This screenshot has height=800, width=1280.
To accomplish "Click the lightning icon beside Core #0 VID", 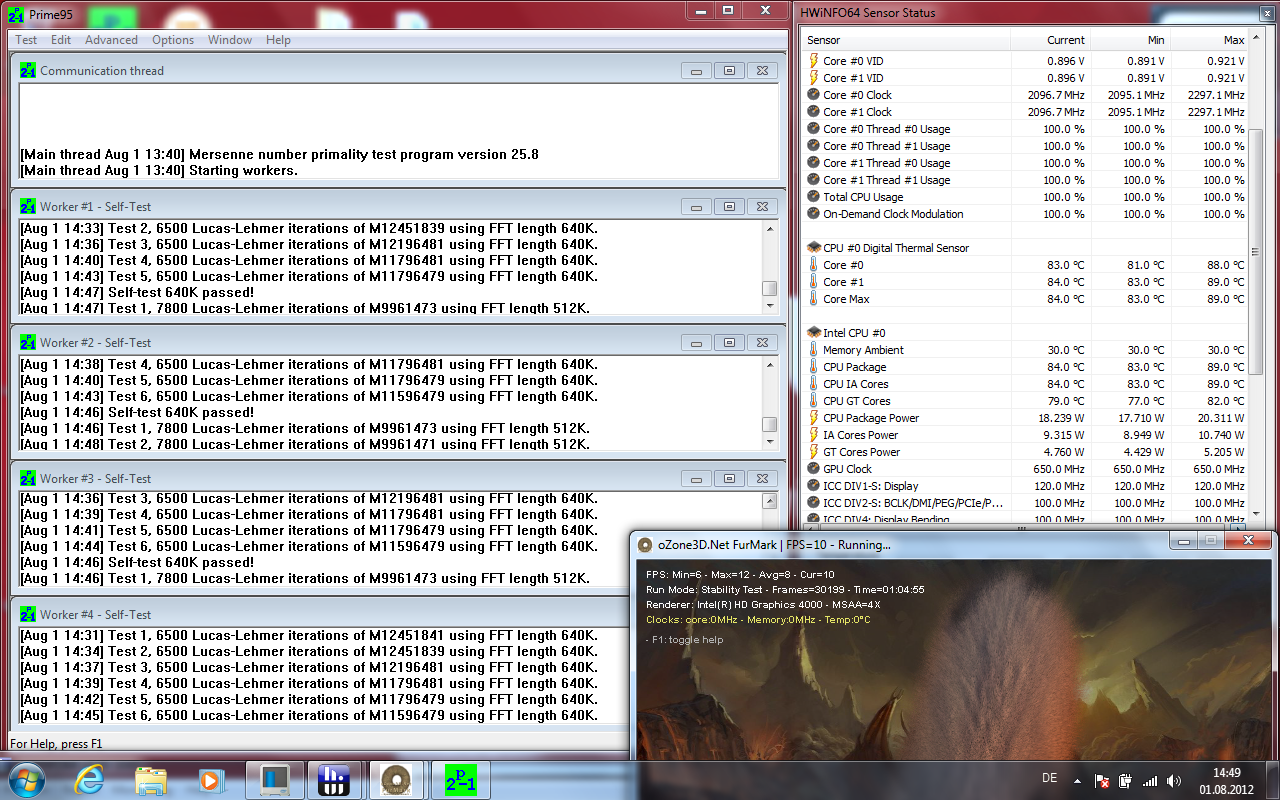I will point(813,61).
